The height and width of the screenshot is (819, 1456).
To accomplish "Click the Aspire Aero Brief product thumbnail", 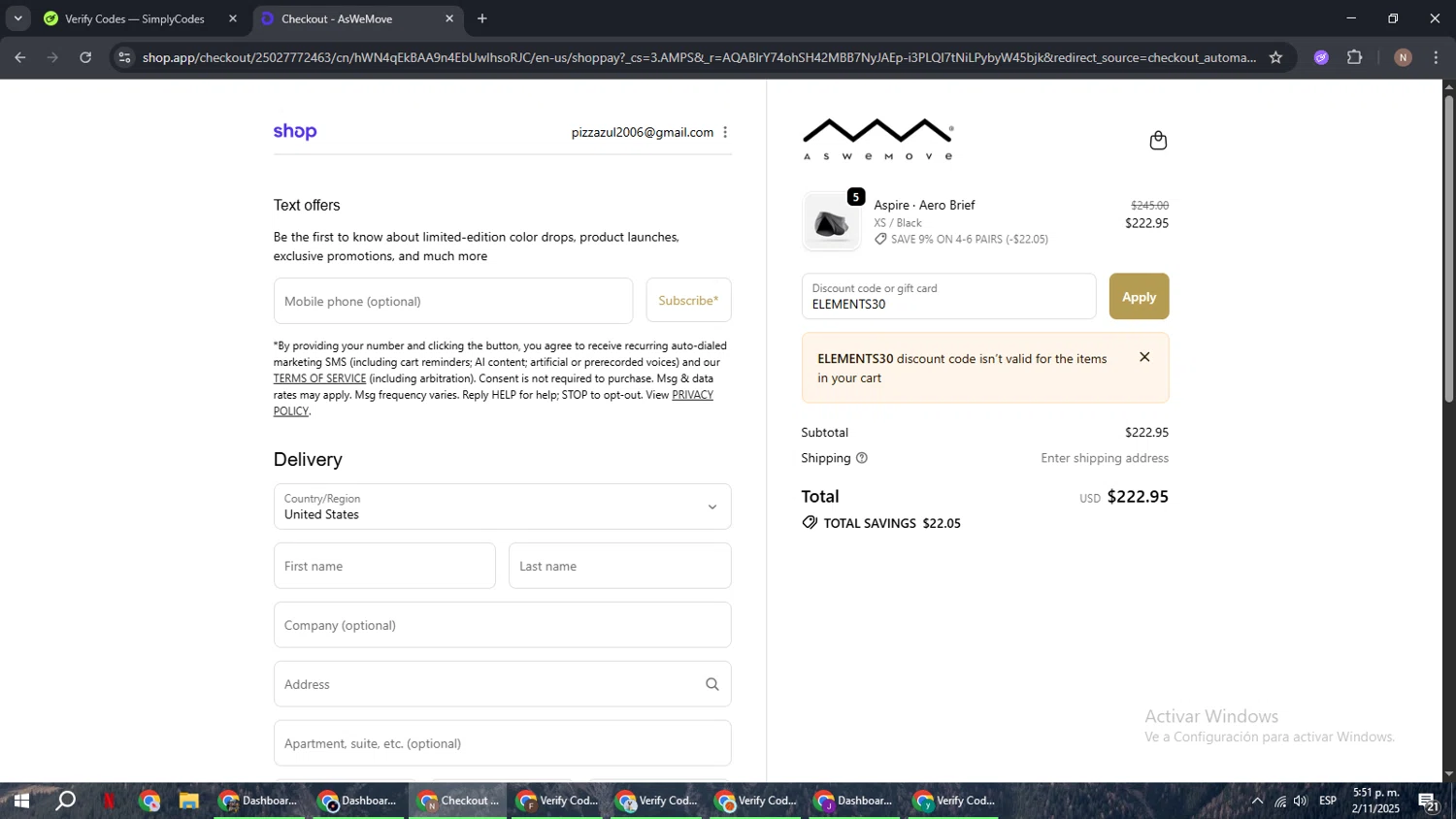I will 831,222.
